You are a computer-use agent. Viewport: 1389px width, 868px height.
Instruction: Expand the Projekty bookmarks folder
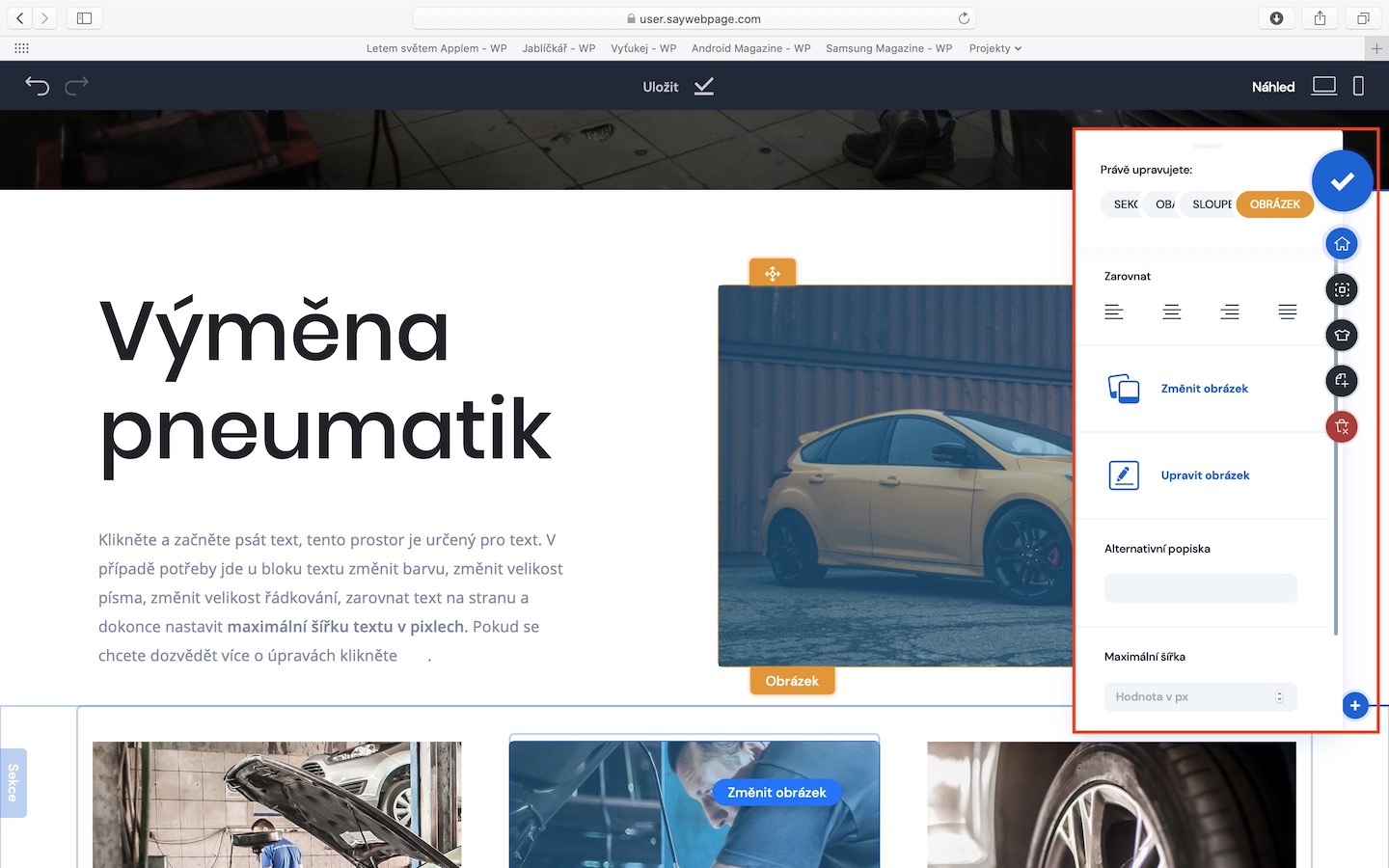pyautogui.click(x=995, y=48)
